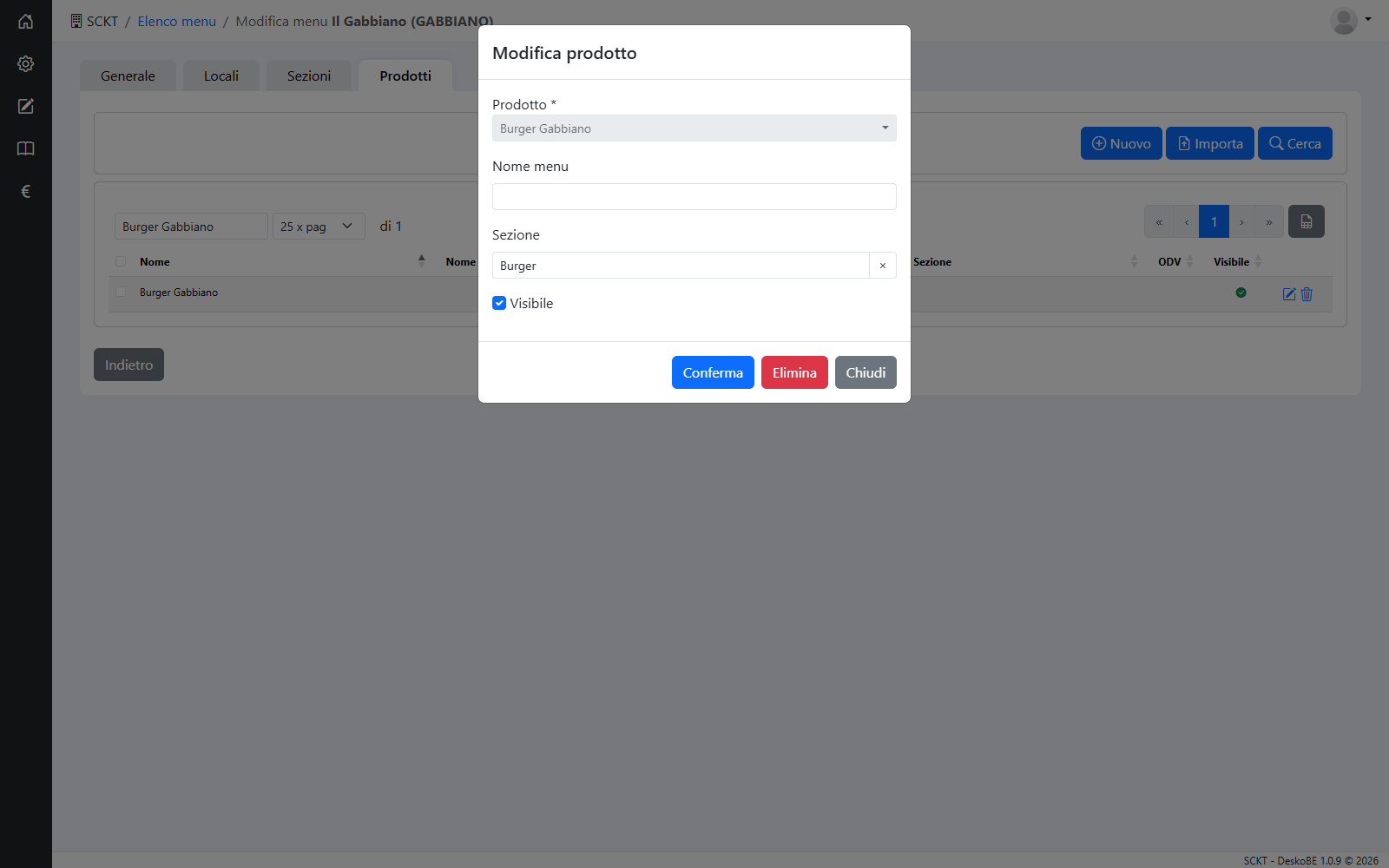
Task: Clear the Sezione Burger selection
Action: [883, 266]
